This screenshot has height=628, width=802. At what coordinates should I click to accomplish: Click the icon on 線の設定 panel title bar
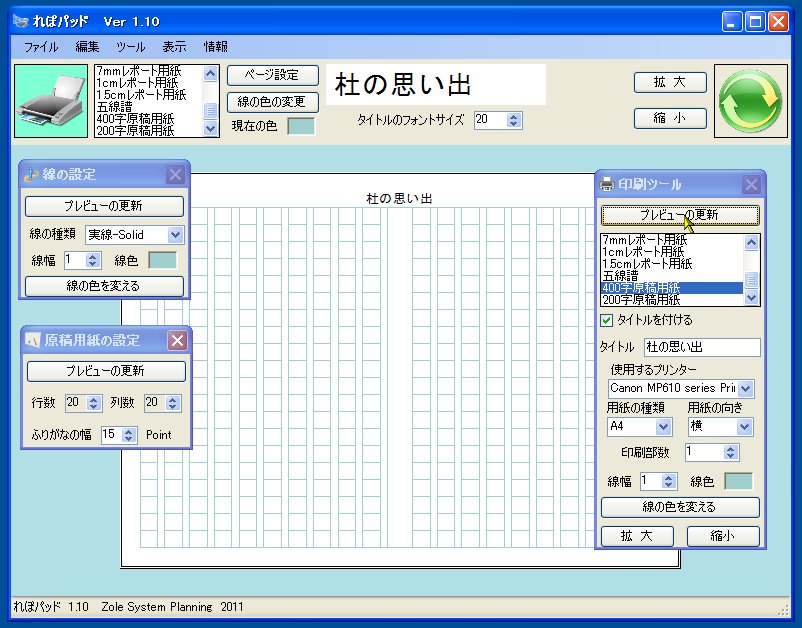point(32,174)
